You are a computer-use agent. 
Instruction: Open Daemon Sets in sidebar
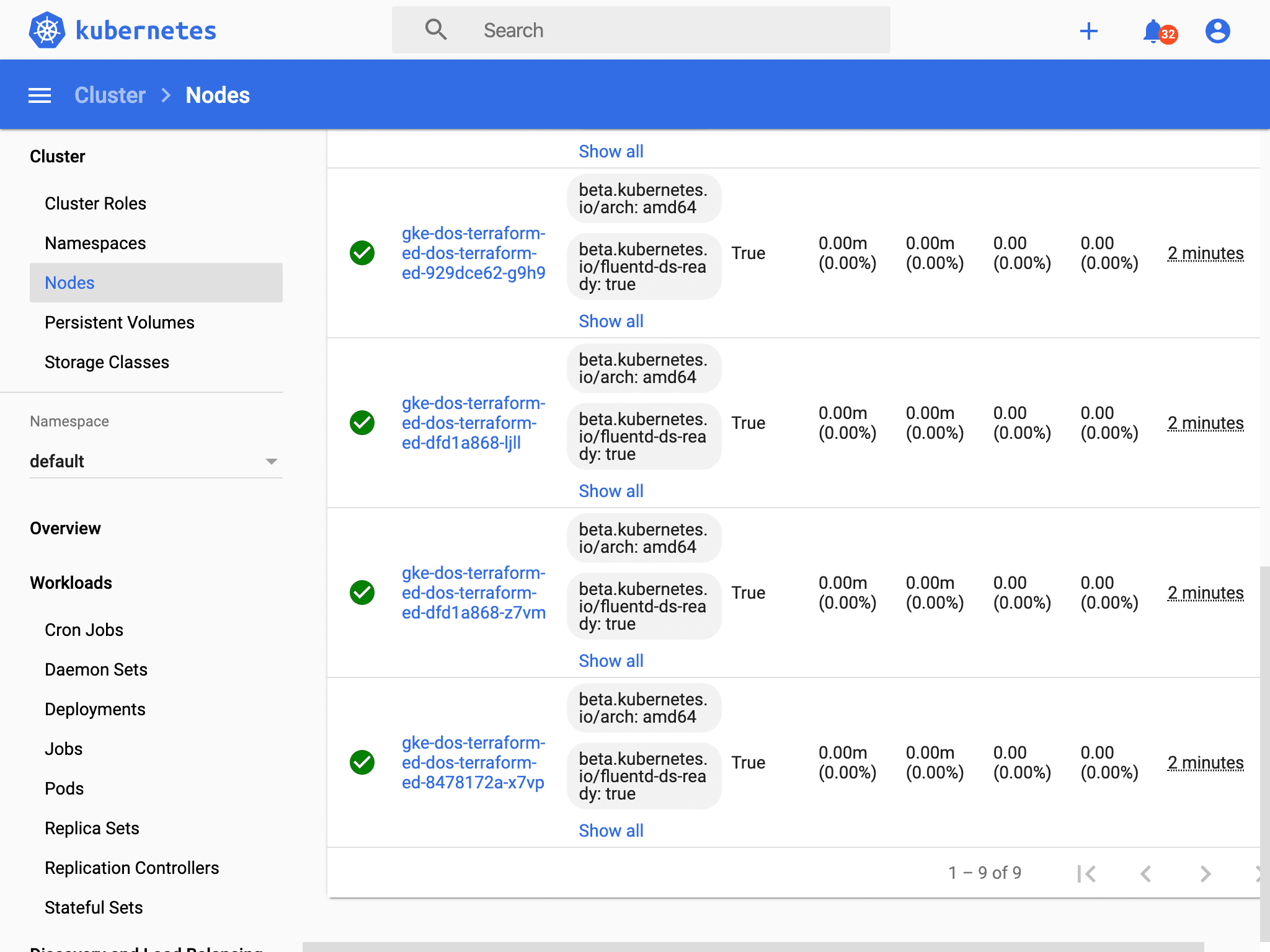click(x=96, y=669)
